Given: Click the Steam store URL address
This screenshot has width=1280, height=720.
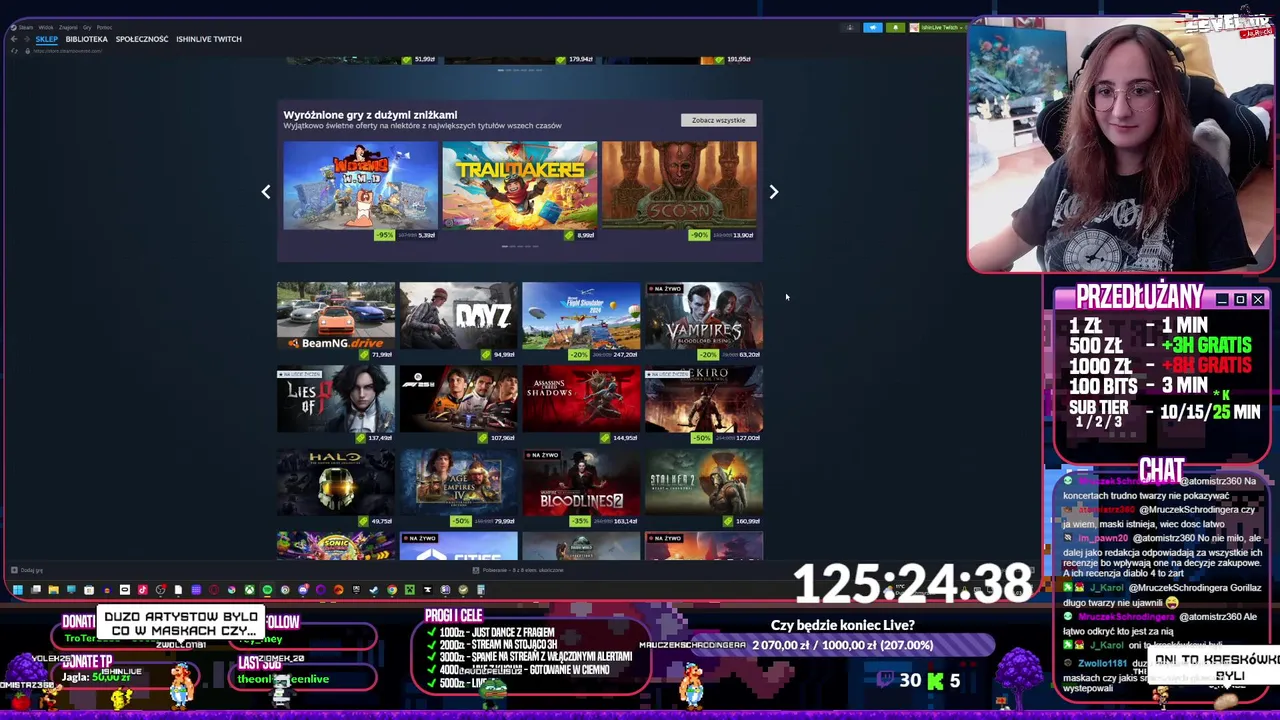Looking at the screenshot, I should click(67, 51).
